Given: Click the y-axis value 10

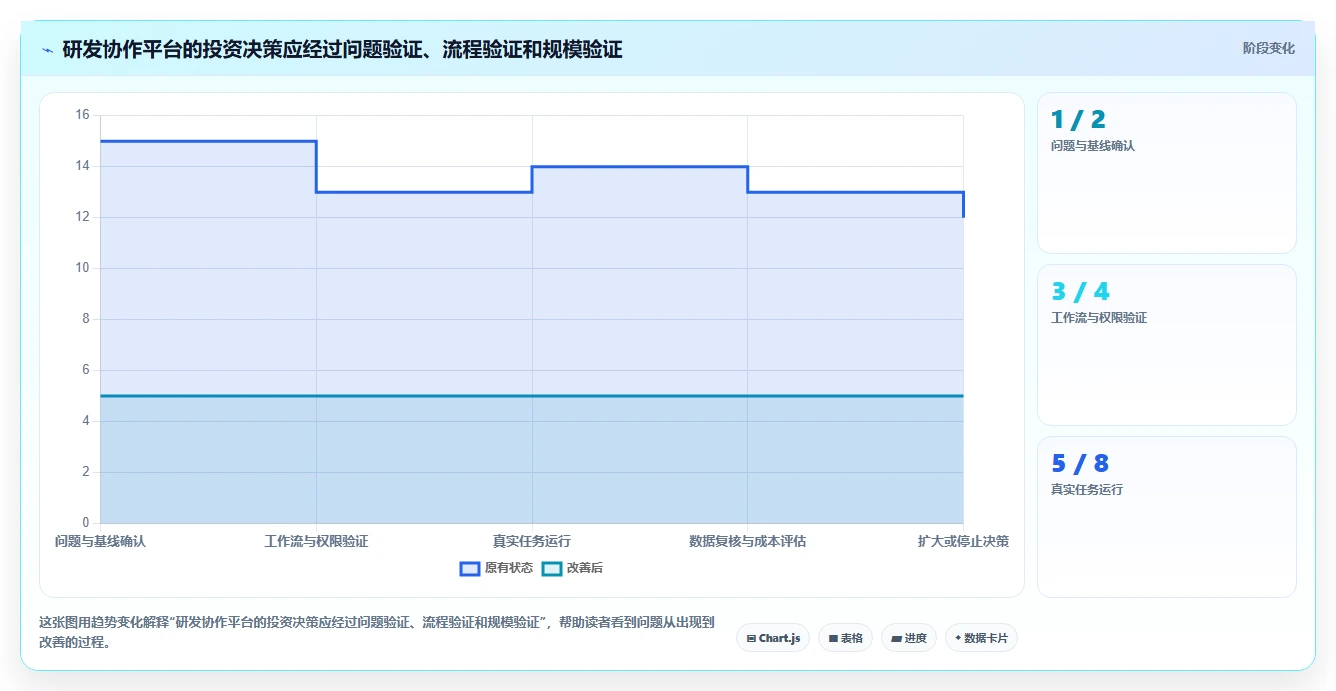Looking at the screenshot, I should point(82,268).
